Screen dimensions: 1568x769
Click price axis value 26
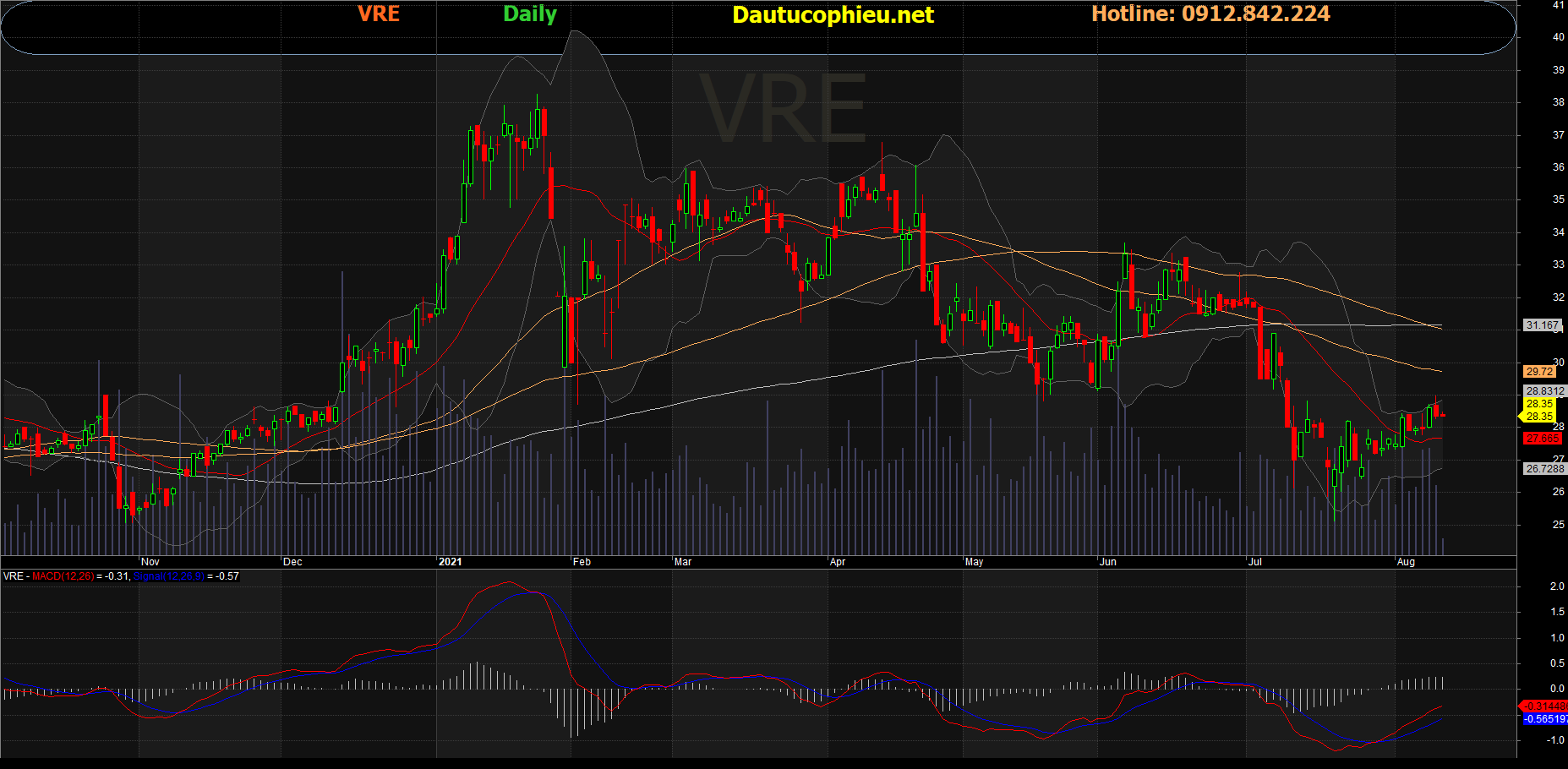(1558, 492)
